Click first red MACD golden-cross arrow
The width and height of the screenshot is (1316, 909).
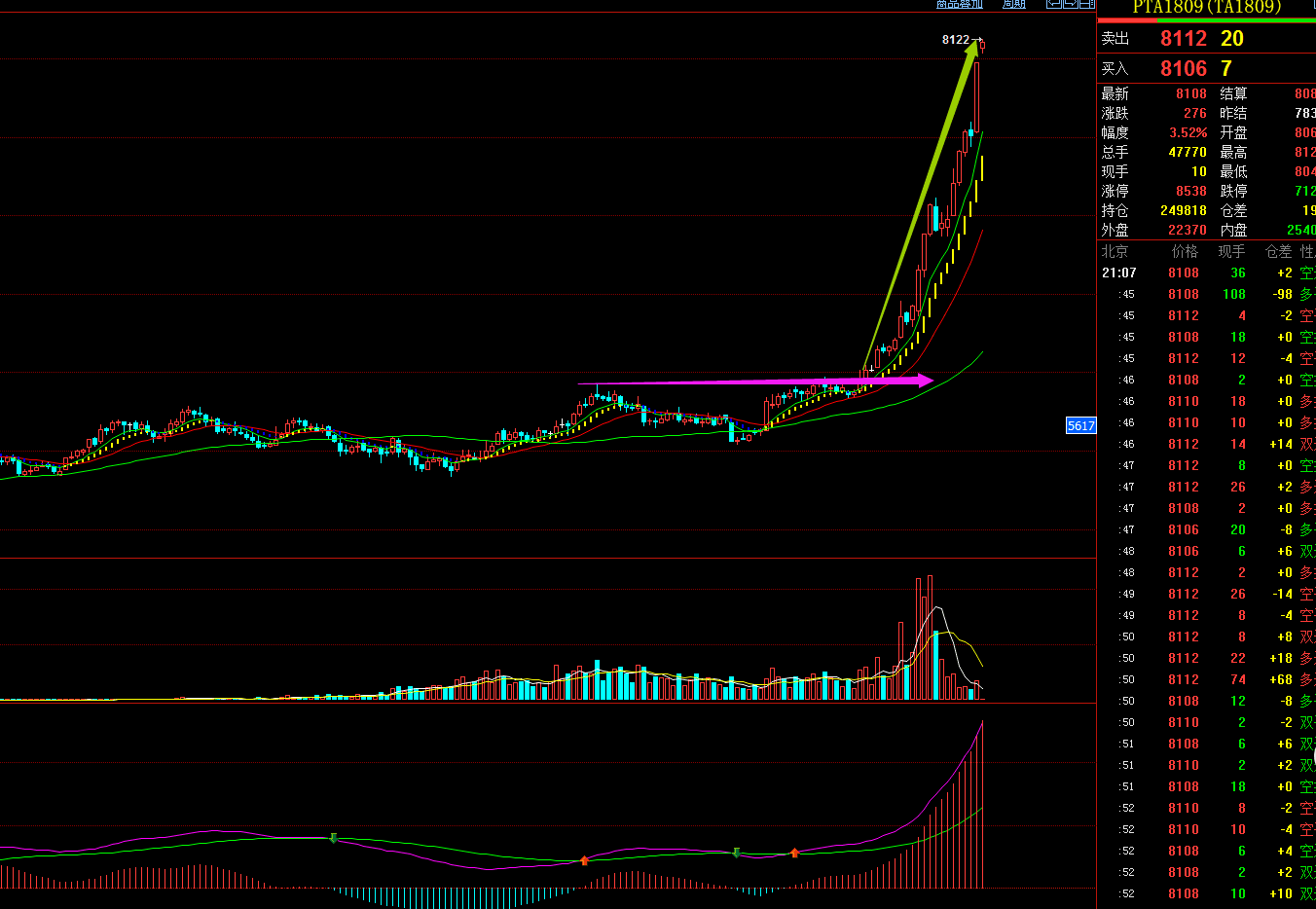584,860
